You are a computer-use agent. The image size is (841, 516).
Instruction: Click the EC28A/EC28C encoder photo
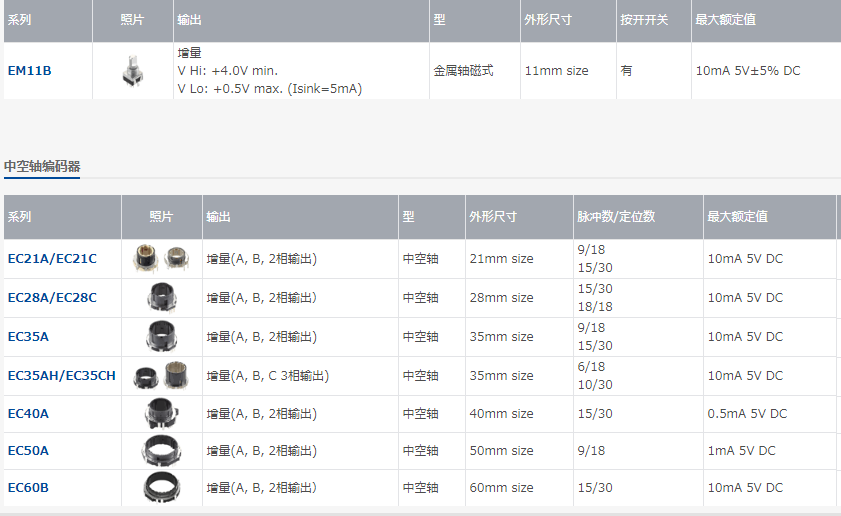161,297
